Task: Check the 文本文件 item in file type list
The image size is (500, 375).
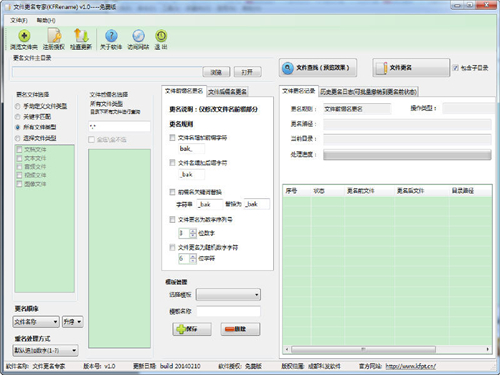Action: coord(20,158)
